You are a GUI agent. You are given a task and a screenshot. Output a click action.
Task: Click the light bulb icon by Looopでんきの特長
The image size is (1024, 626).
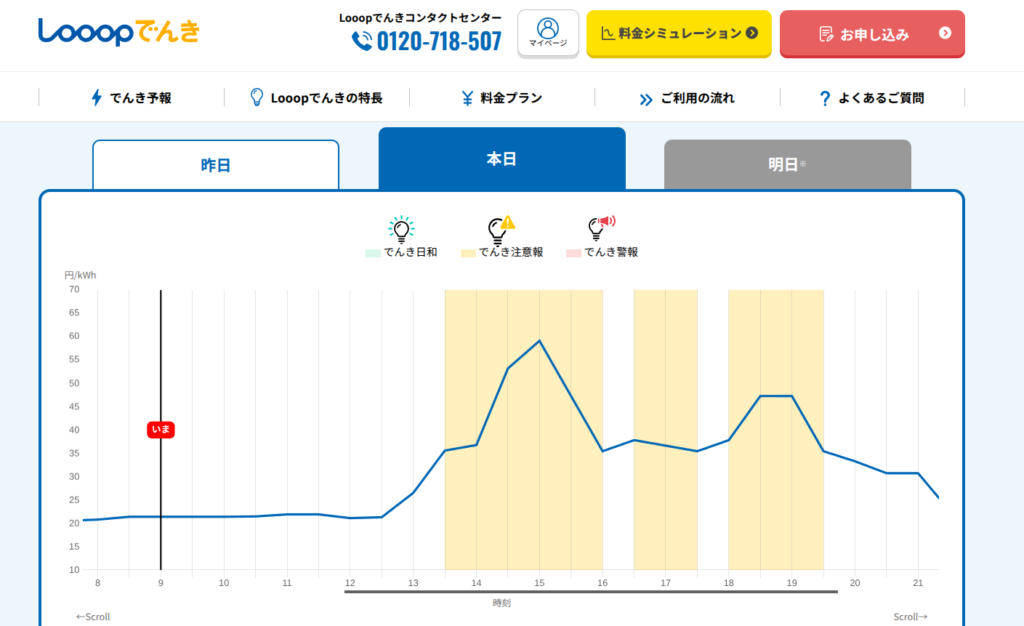click(257, 97)
